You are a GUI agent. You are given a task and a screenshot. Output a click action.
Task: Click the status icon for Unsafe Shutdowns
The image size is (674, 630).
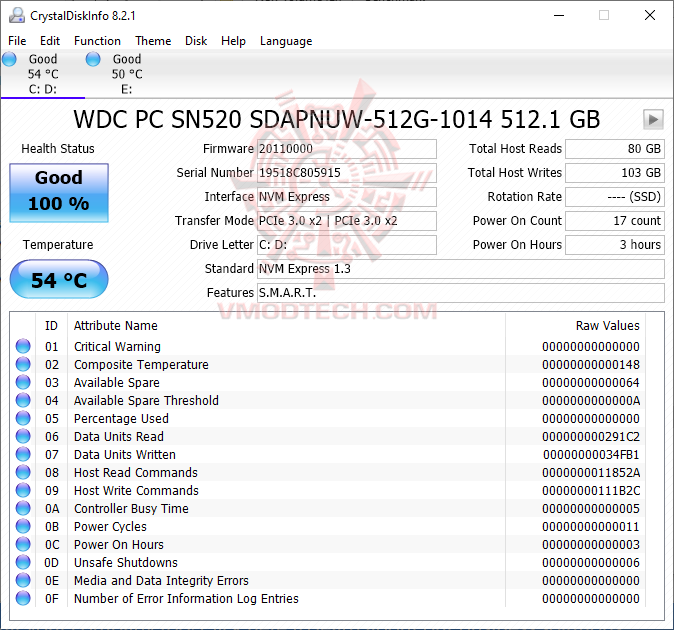click(x=23, y=562)
